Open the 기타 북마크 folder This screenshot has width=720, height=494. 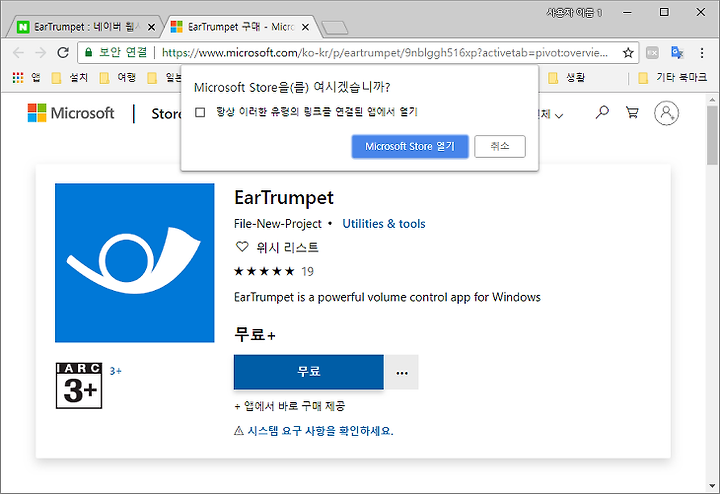[x=672, y=78]
